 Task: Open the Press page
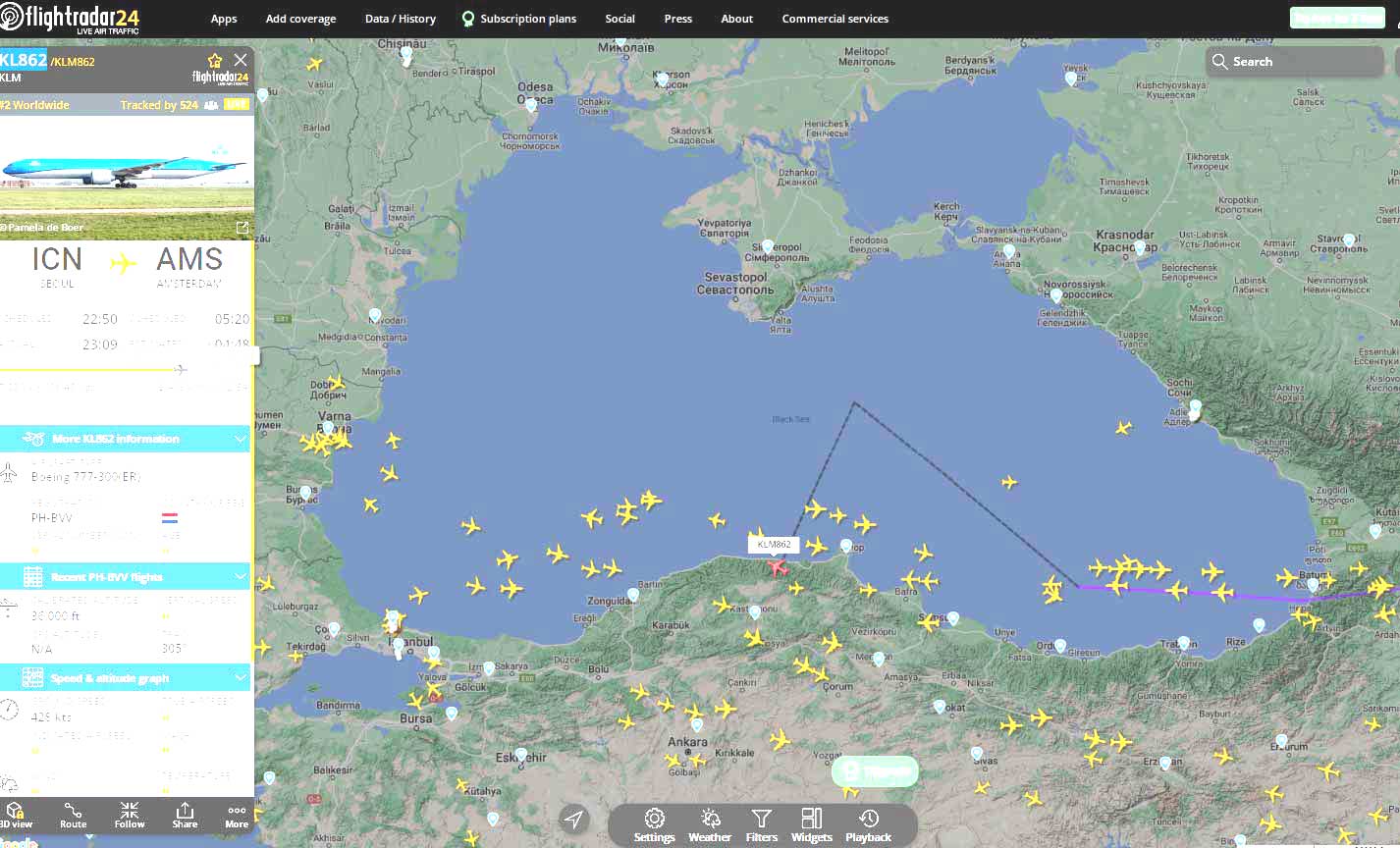coord(677,19)
